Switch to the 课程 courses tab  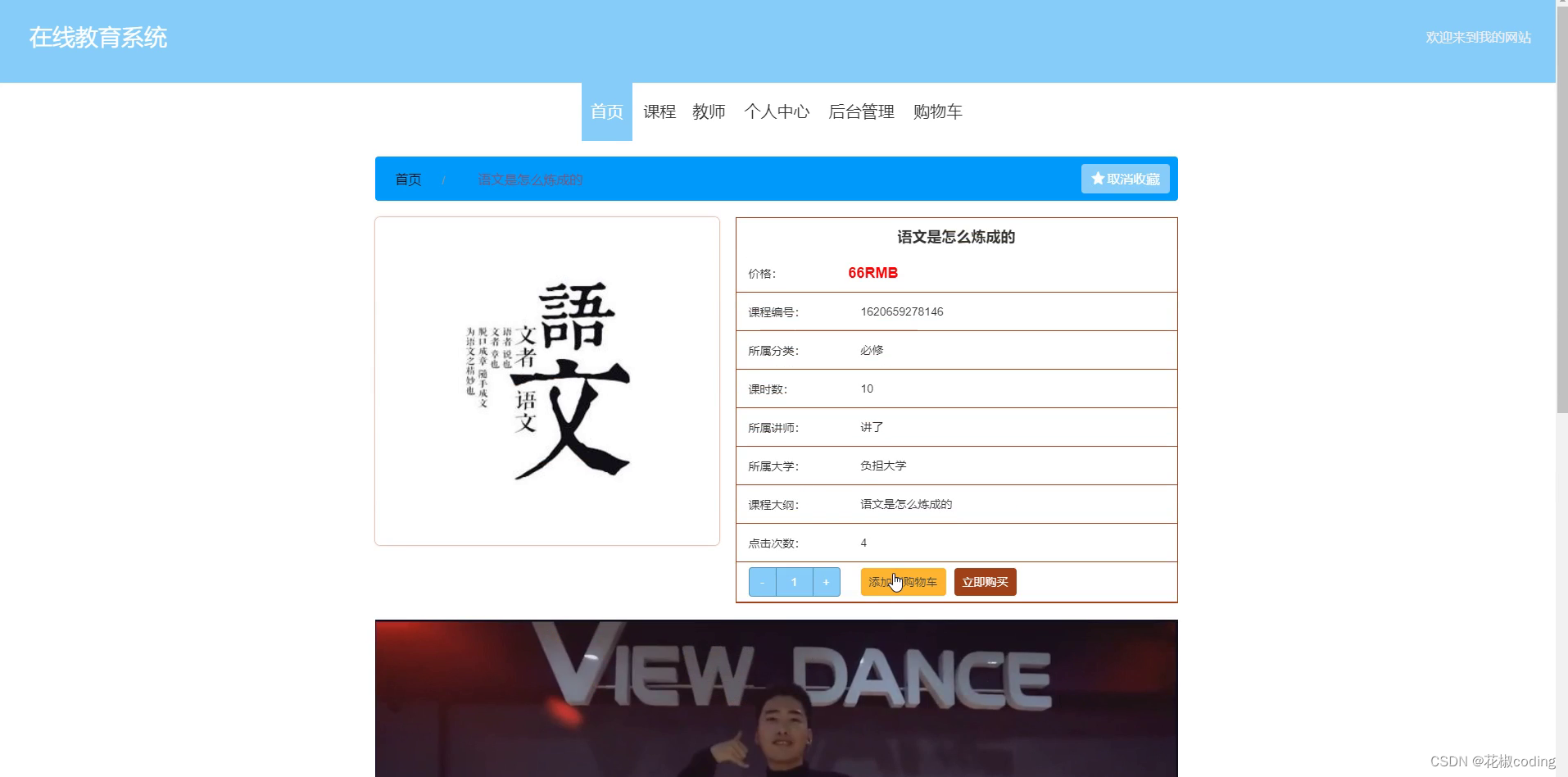(659, 111)
